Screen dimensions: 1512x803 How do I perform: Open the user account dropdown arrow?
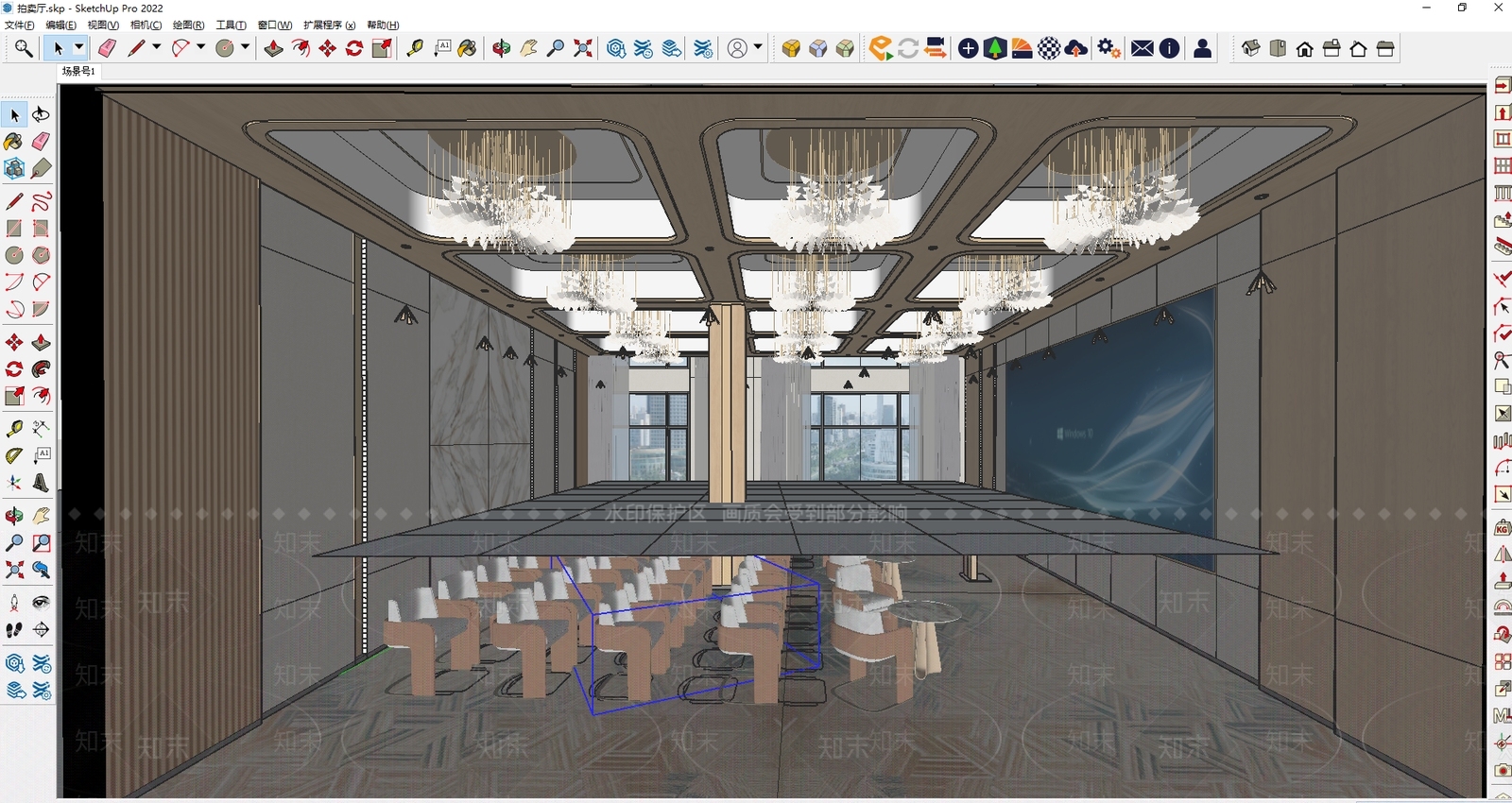pos(758,47)
